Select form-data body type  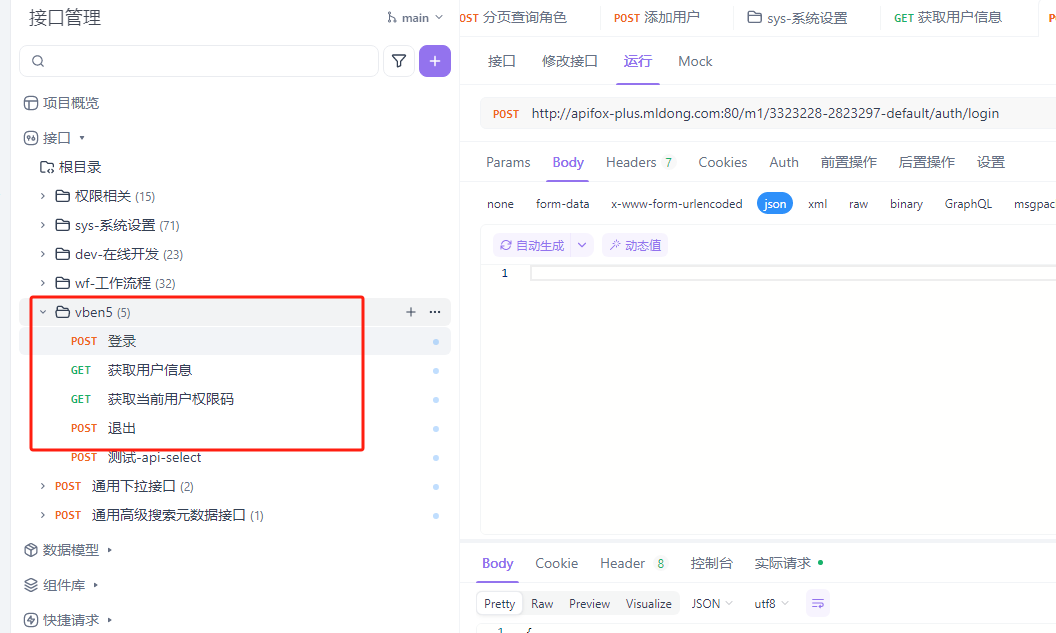[562, 204]
